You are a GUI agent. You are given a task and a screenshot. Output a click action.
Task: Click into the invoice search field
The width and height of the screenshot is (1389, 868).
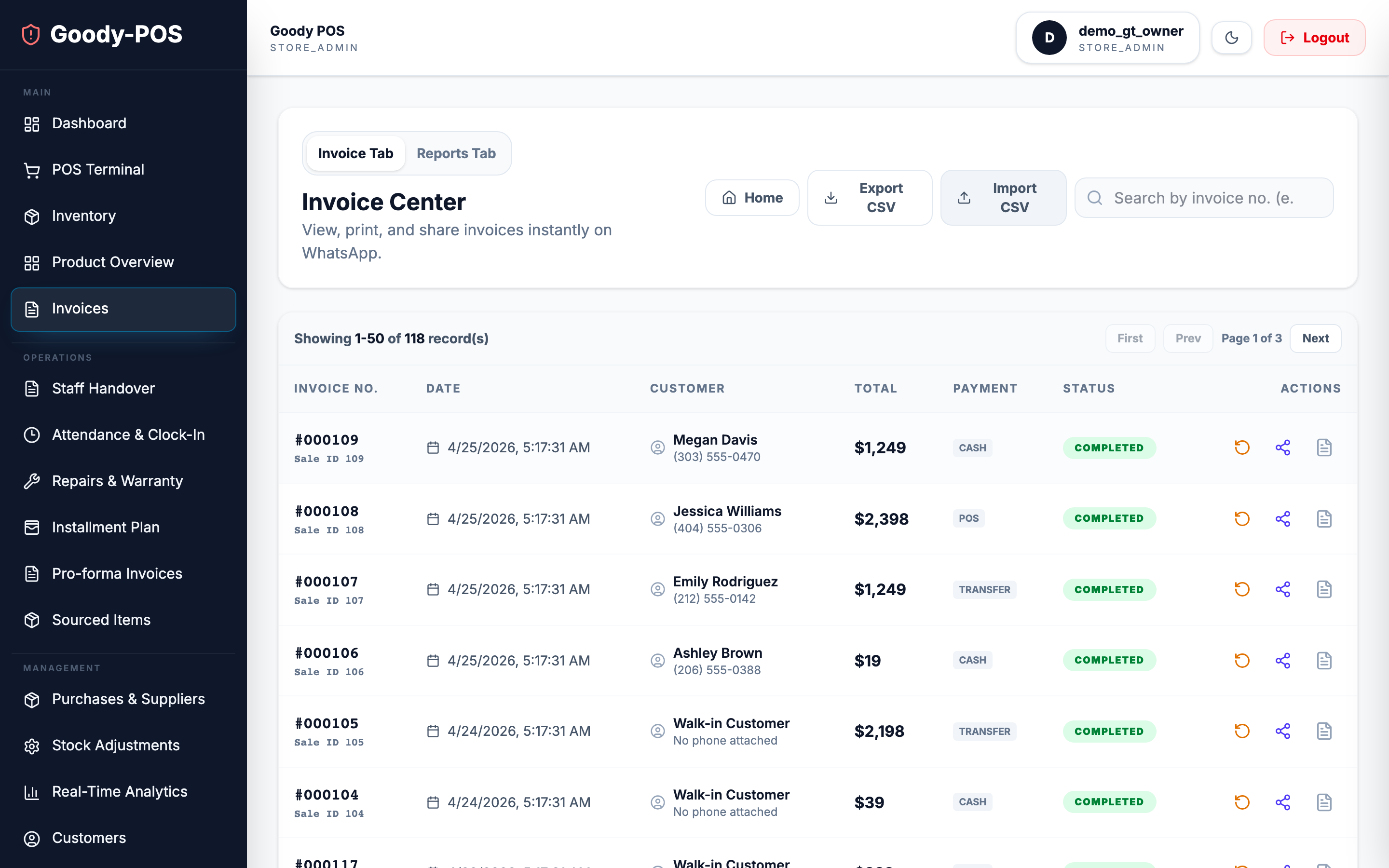pyautogui.click(x=1204, y=198)
